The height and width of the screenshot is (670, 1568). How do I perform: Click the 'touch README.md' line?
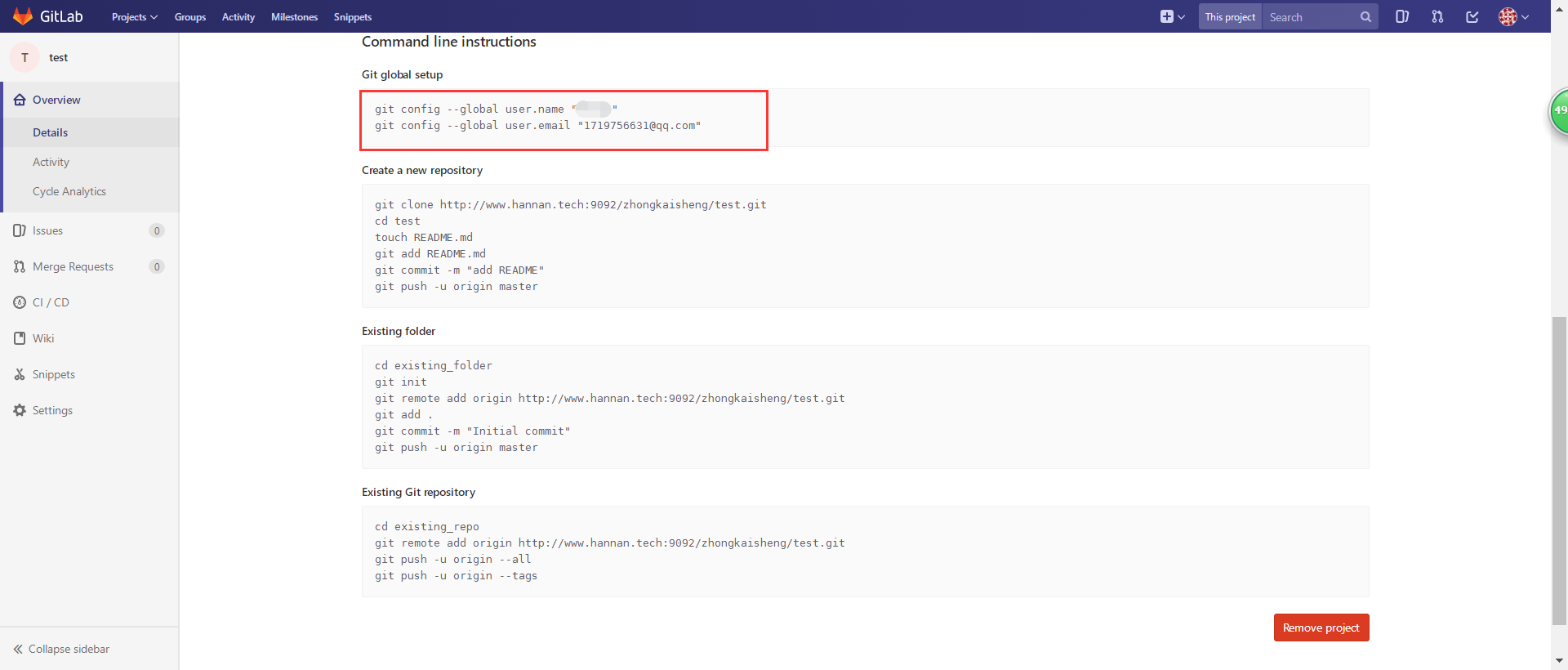(x=423, y=238)
